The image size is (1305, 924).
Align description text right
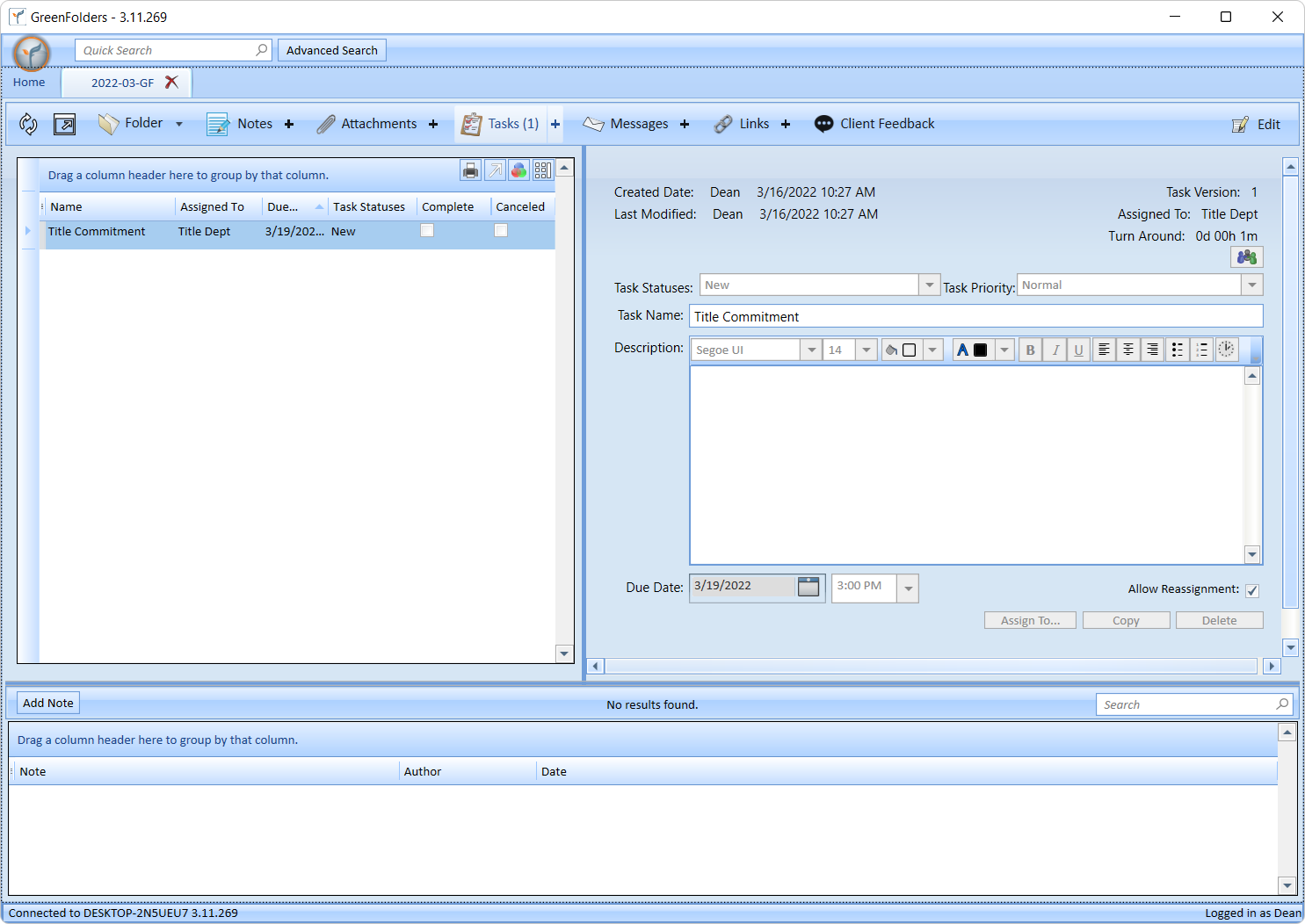coord(1152,350)
